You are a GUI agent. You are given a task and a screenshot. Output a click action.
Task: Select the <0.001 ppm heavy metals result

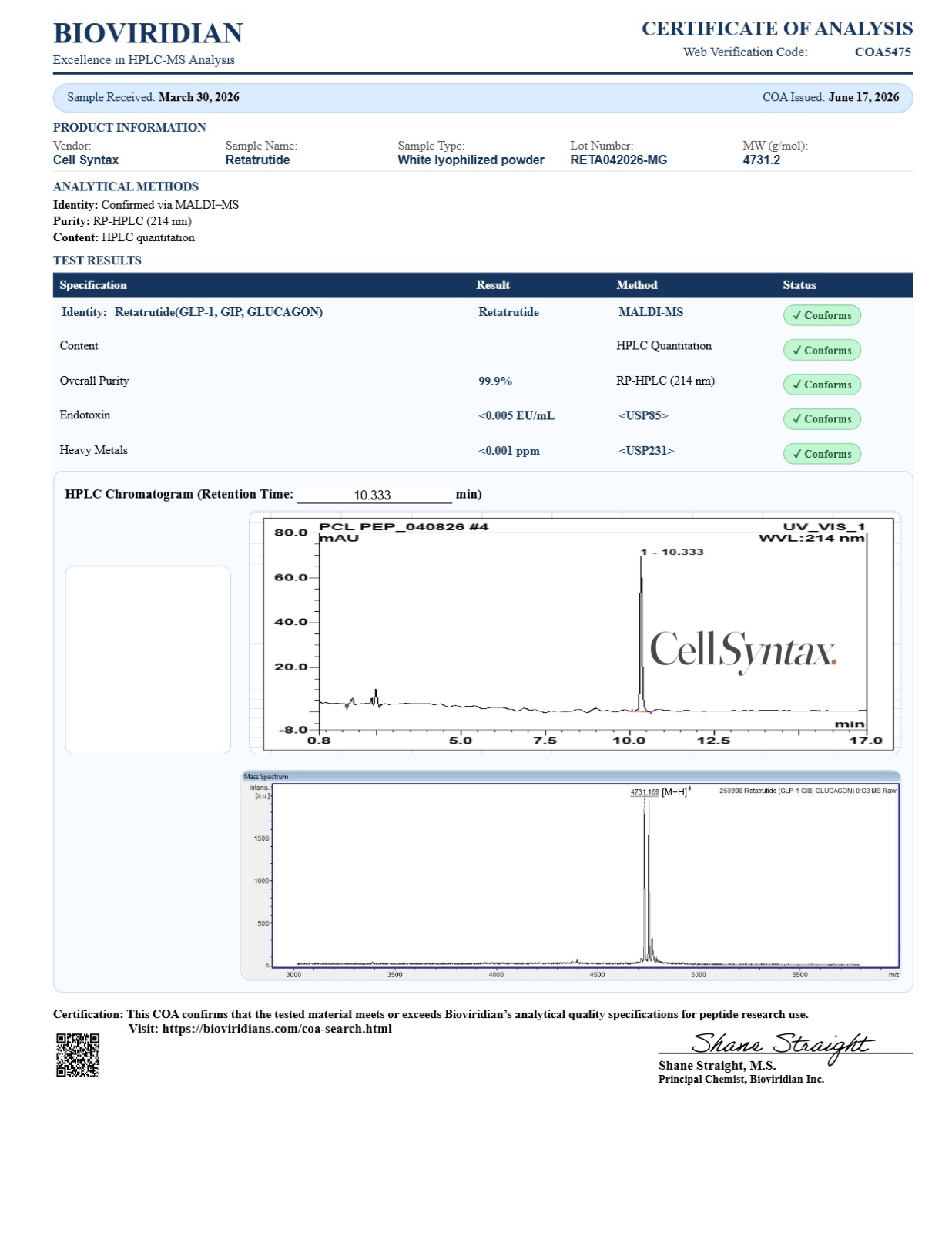pos(508,451)
